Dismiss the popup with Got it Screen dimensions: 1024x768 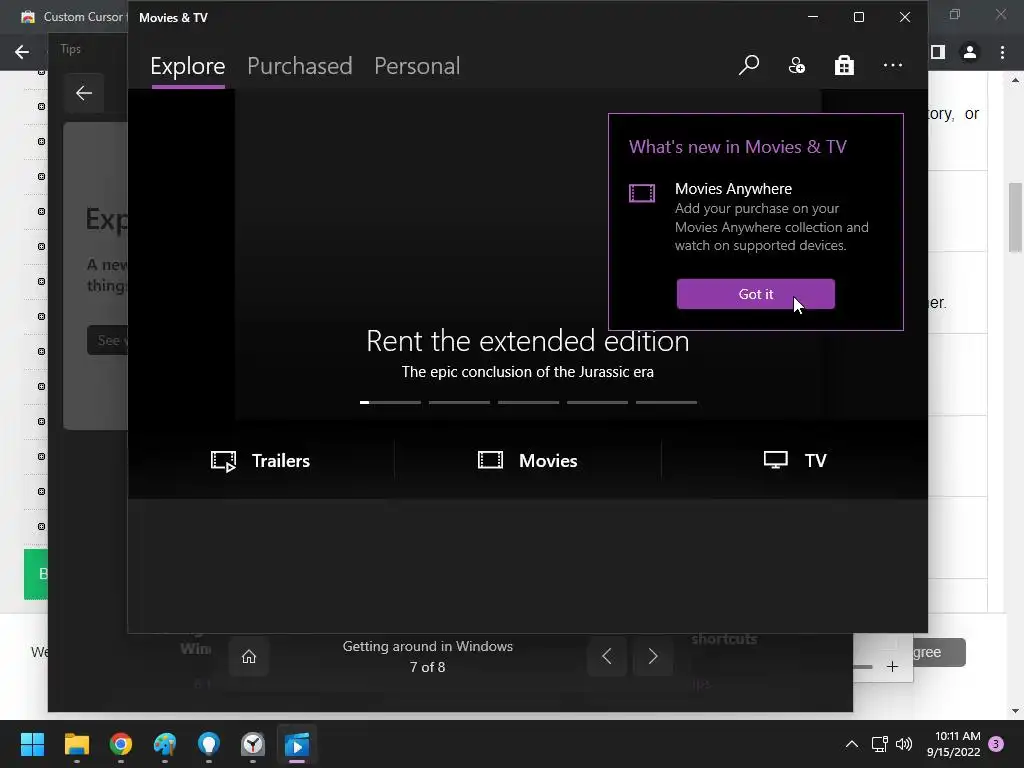[x=756, y=294]
